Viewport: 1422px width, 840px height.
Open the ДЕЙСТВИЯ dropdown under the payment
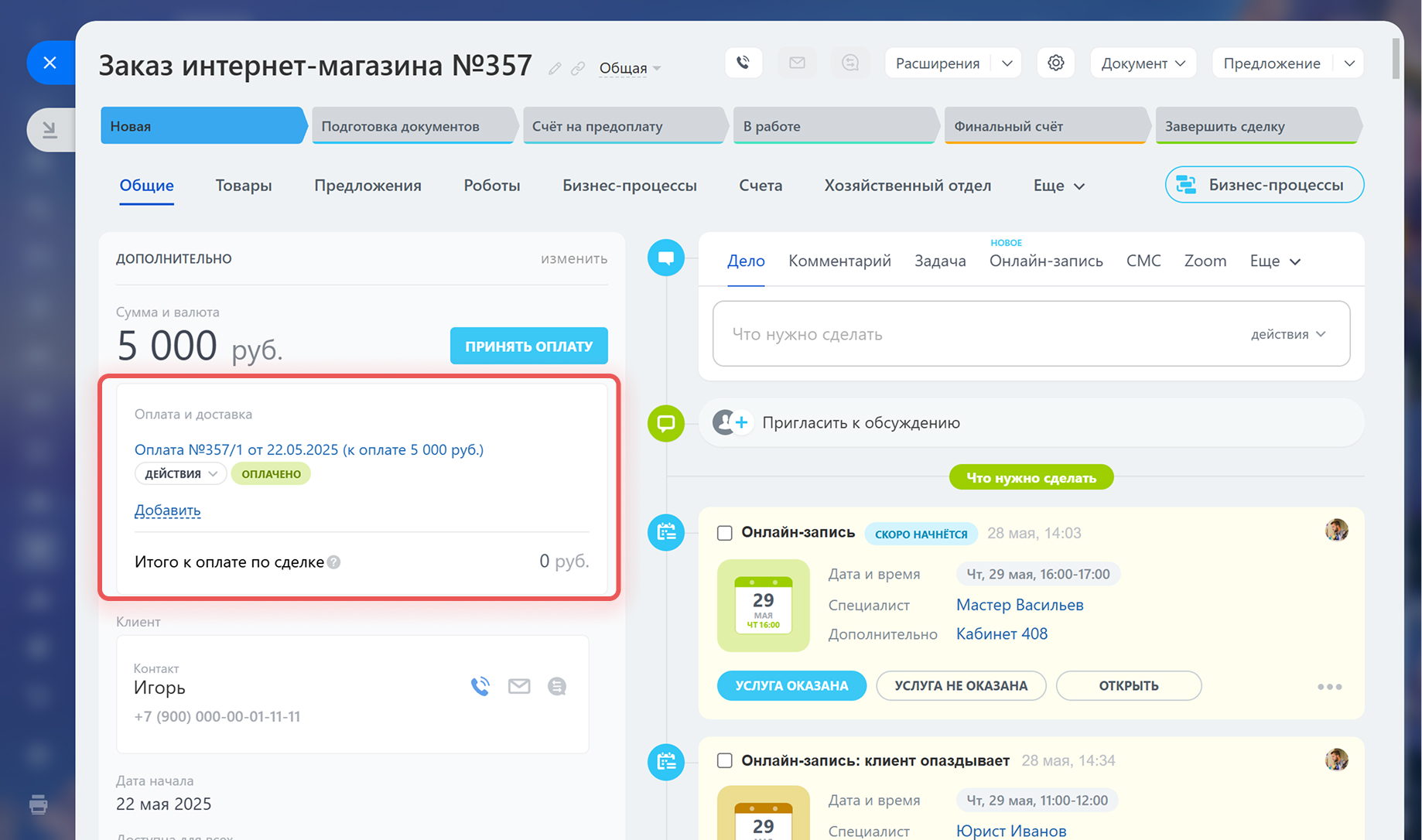[181, 473]
